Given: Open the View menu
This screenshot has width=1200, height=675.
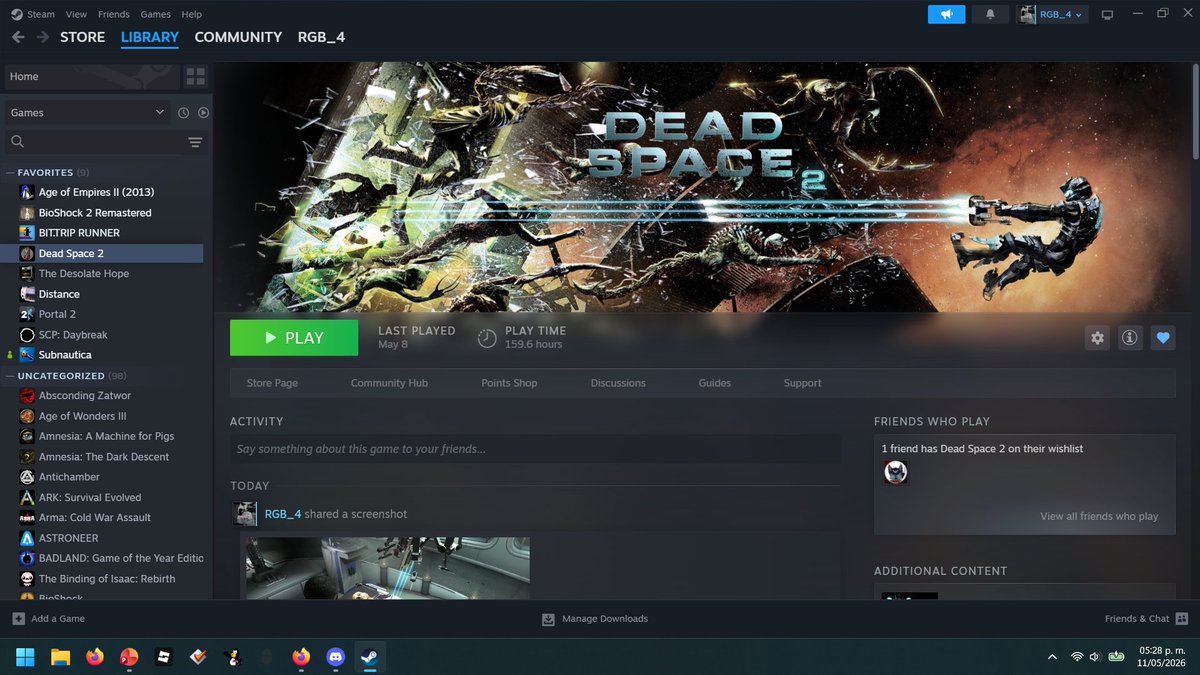Looking at the screenshot, I should click(x=76, y=14).
